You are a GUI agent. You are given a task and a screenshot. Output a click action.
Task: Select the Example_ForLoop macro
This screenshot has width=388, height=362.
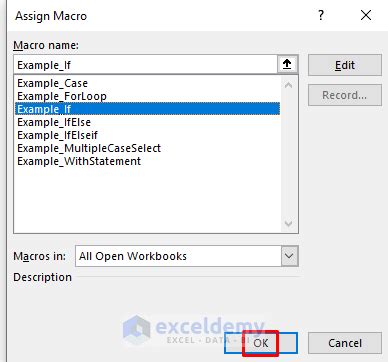pyautogui.click(x=147, y=96)
